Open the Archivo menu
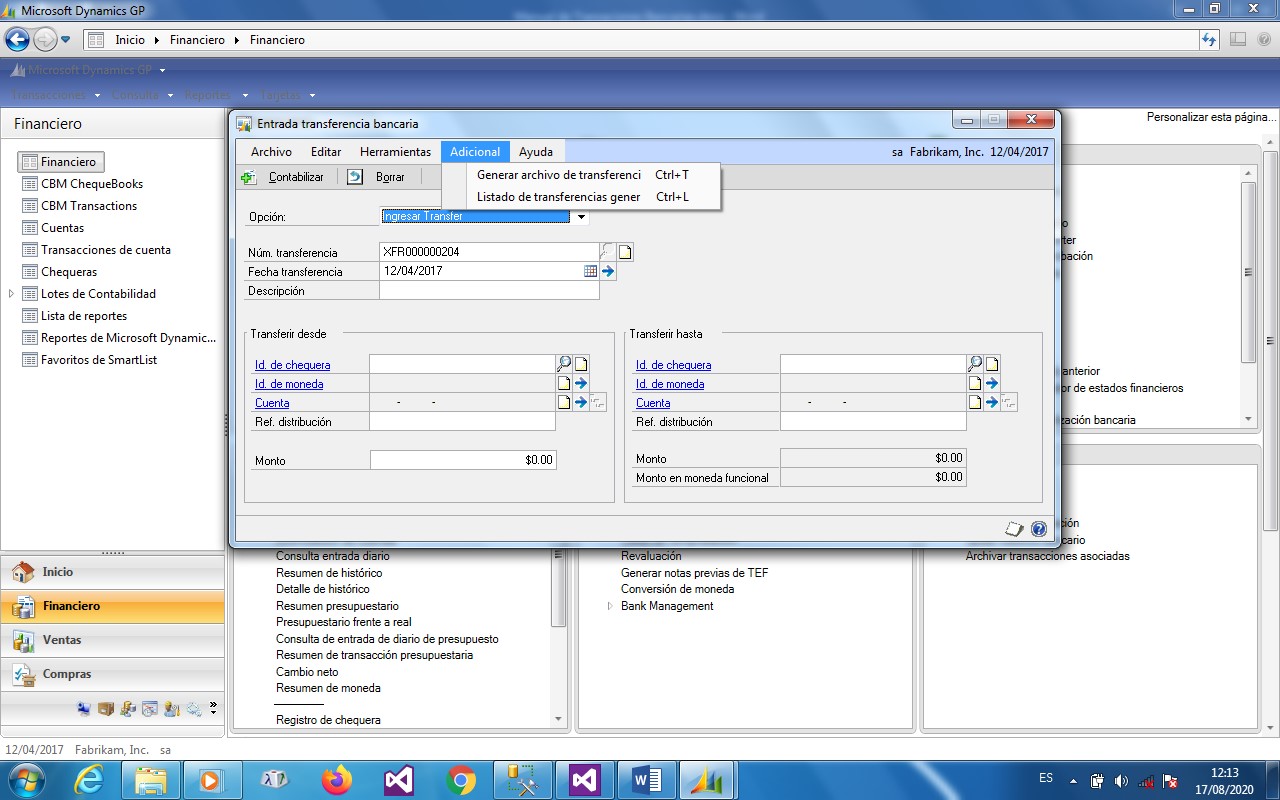The image size is (1280, 800). 271,152
